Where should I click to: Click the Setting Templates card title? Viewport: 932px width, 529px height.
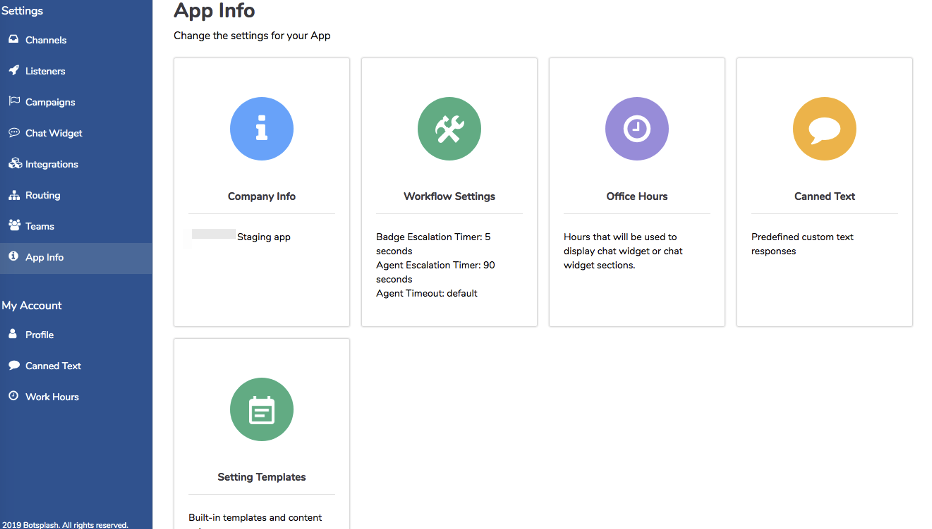coord(262,477)
